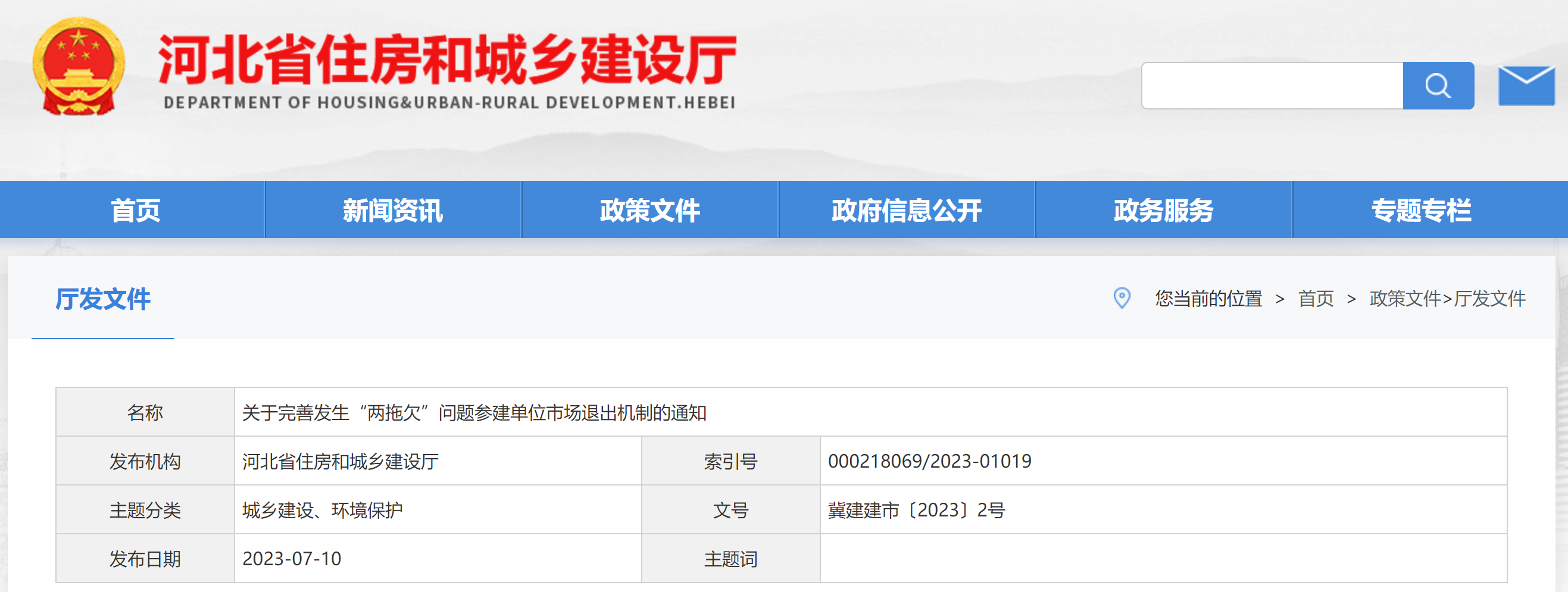
Task: Open the 政务服务 navigation menu
Action: pyautogui.click(x=1163, y=211)
